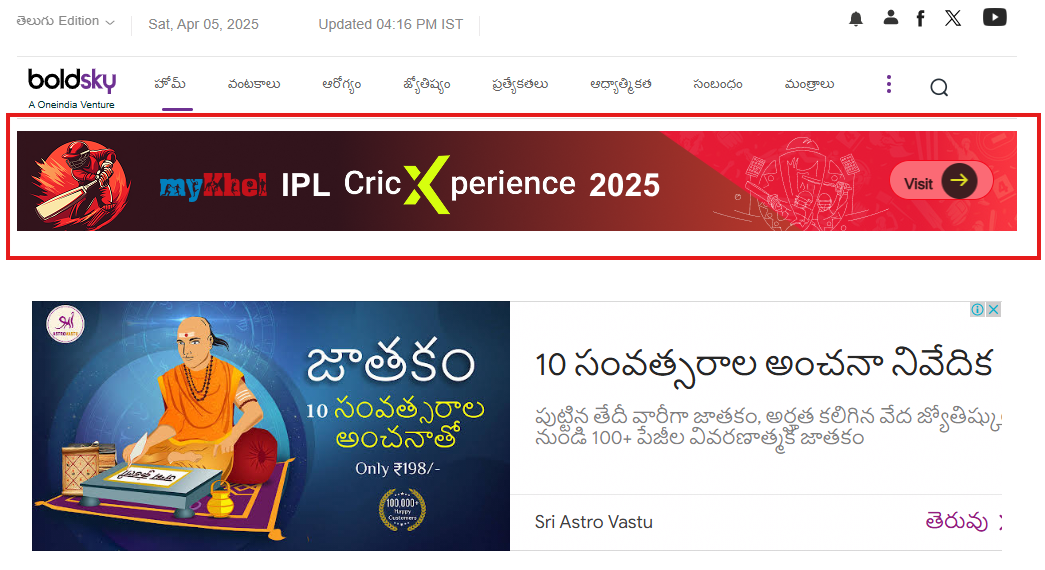This screenshot has height=570, width=1045.
Task: Close the Sri Astro Vastu ad
Action: [993, 309]
